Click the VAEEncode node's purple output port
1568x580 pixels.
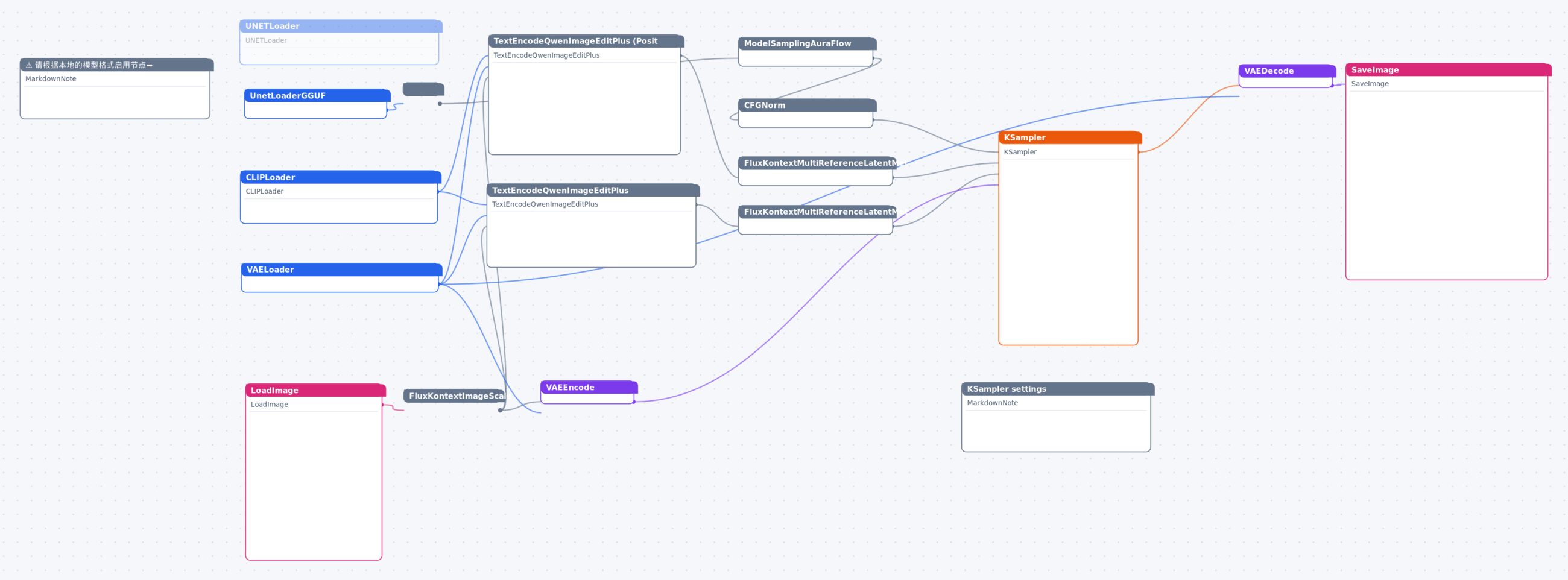point(634,402)
